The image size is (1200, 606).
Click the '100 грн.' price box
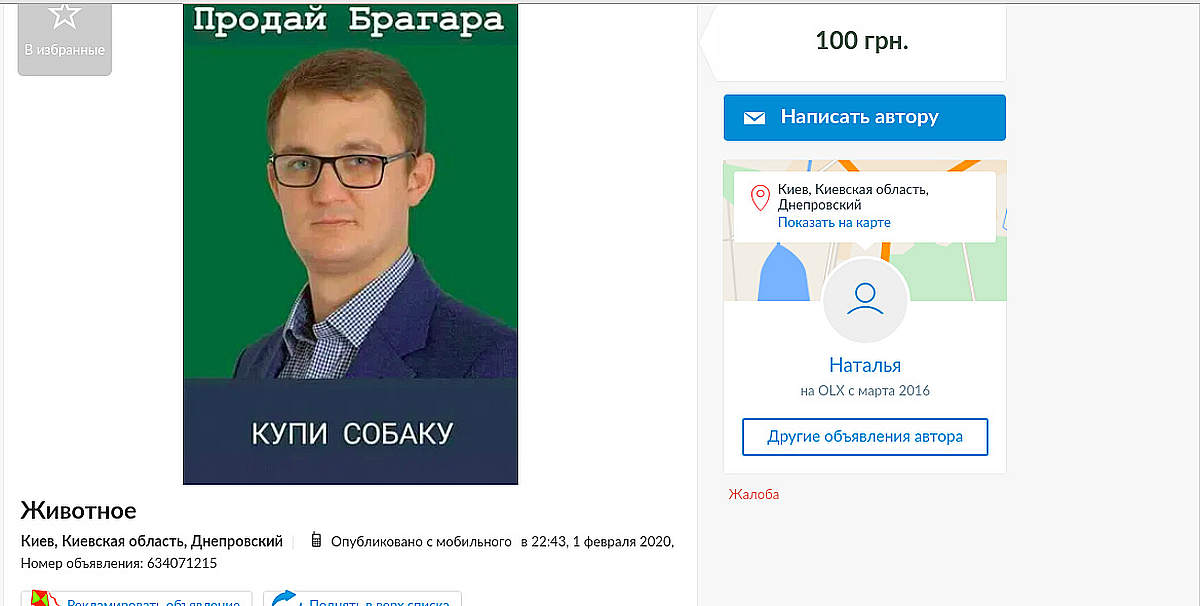coord(862,42)
